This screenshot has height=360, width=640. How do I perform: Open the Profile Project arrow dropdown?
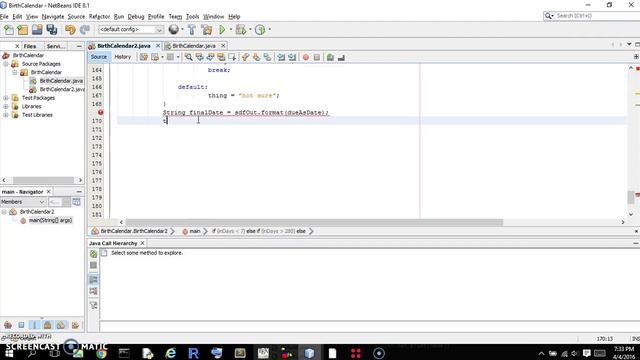(269, 29)
